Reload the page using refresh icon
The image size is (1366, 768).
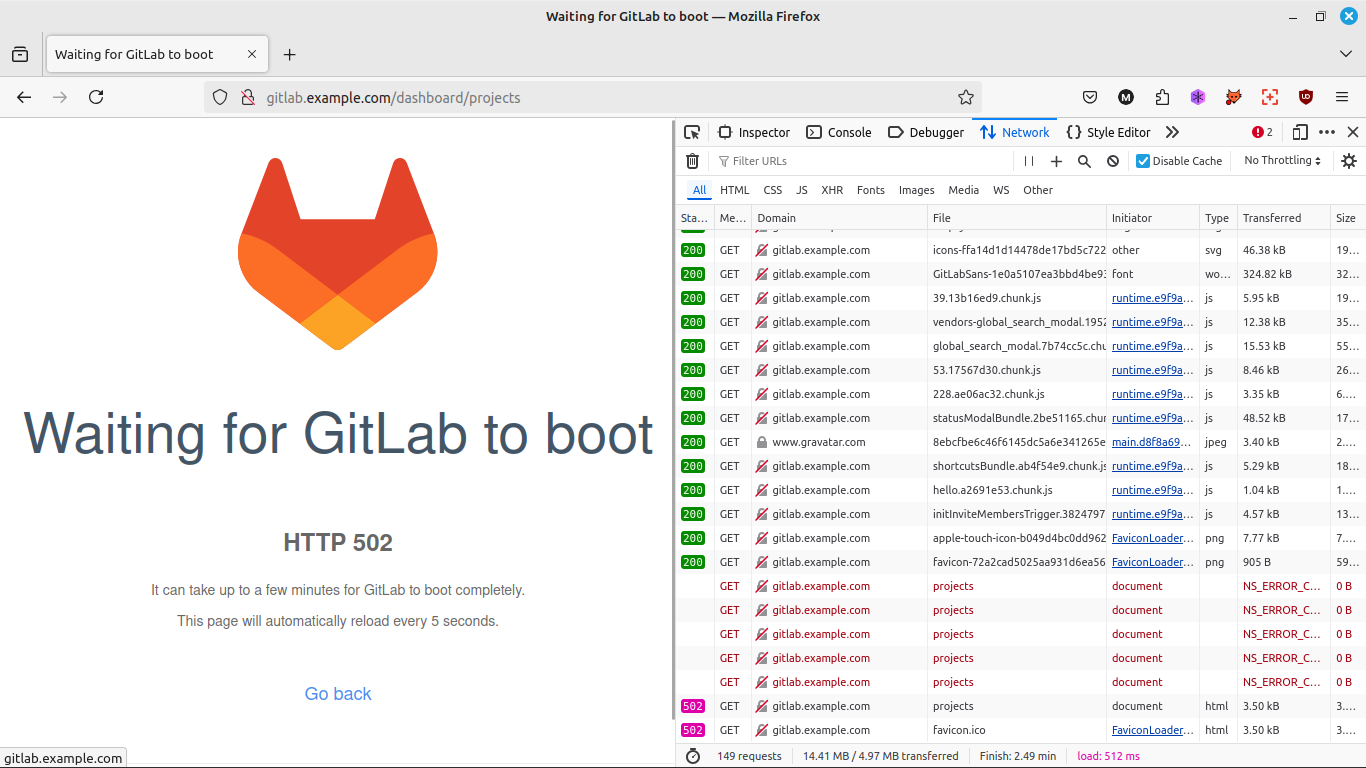tap(96, 97)
